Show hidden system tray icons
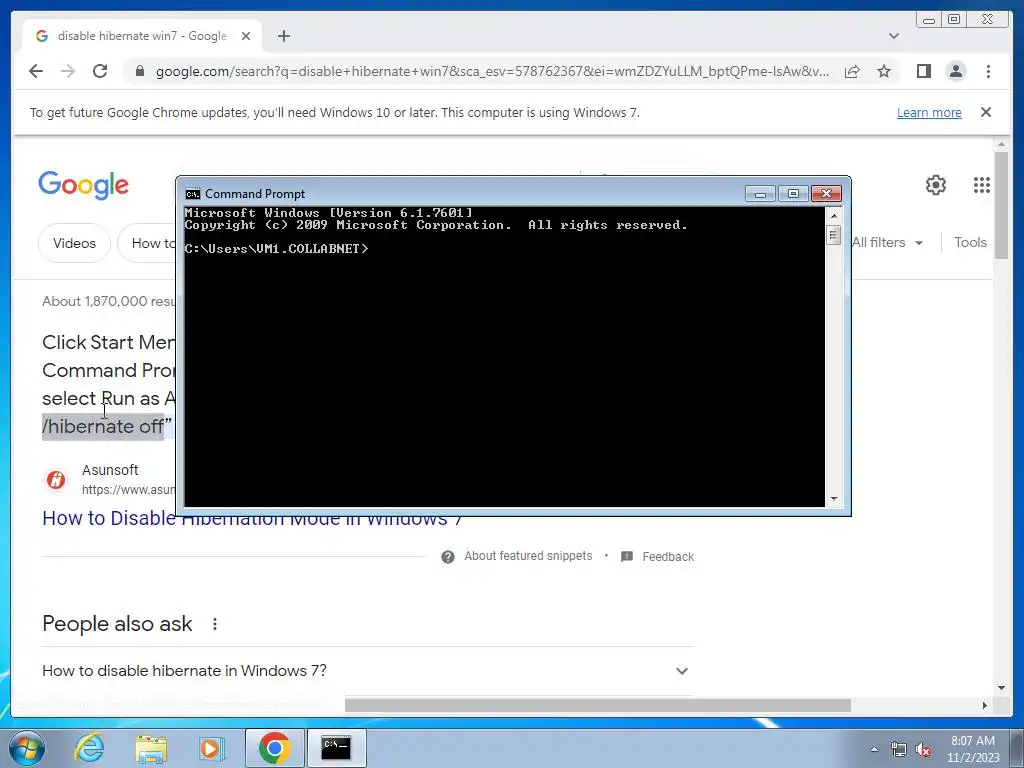Screen dimensions: 1024x768 pos(874,748)
